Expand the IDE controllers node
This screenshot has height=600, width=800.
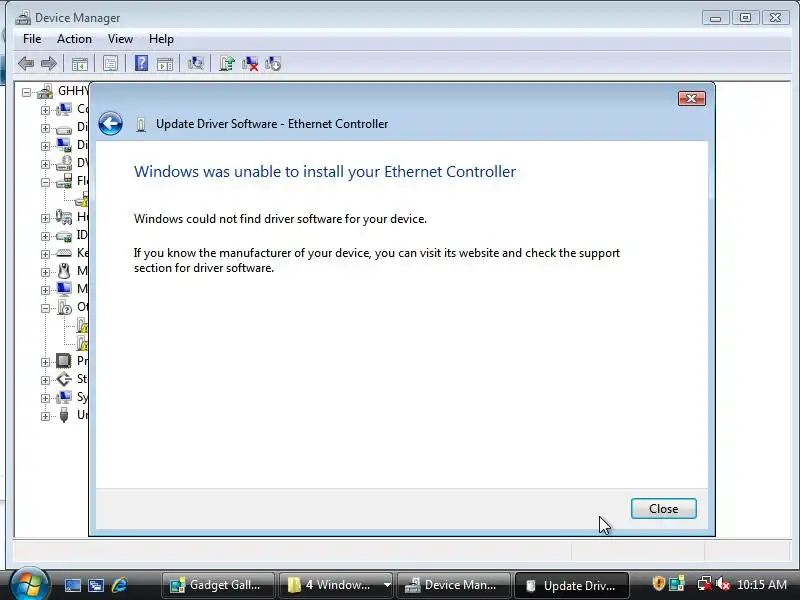point(45,236)
